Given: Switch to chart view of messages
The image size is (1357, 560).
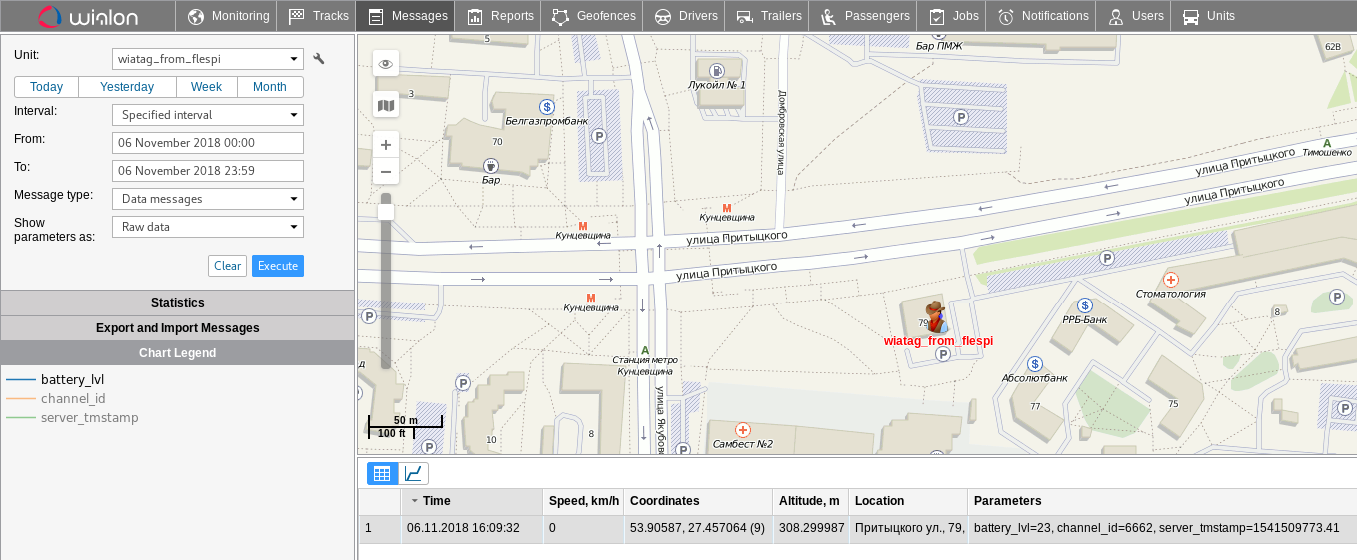Looking at the screenshot, I should 414,473.
